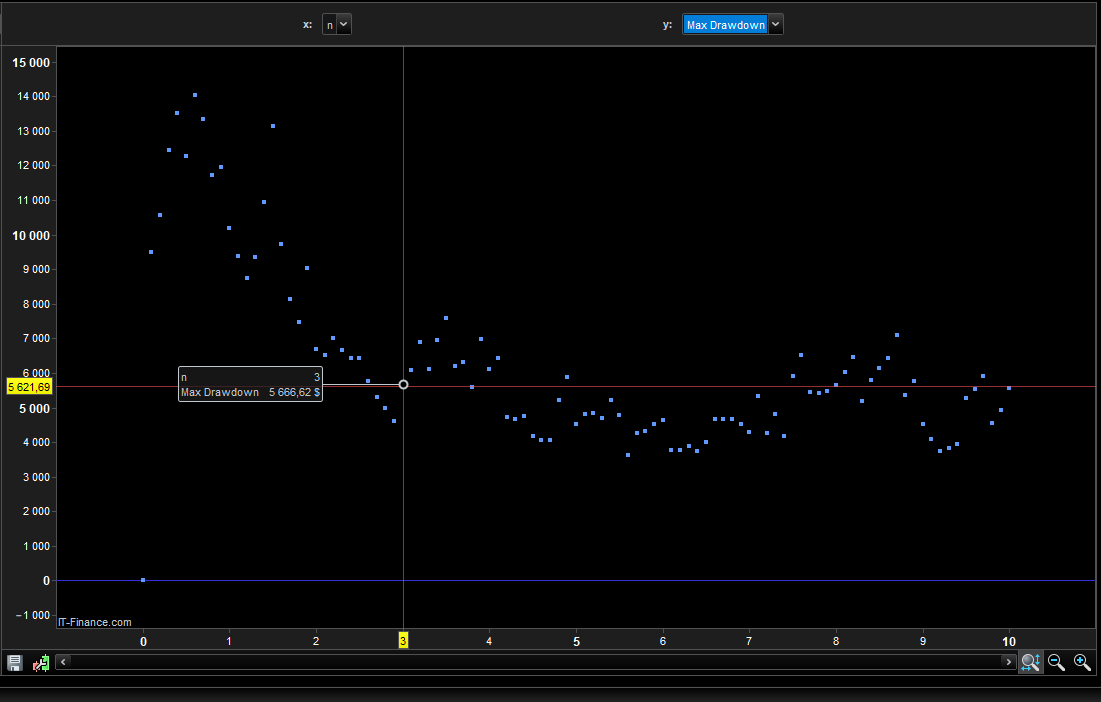Click the highlighted 3 on the x-axis
1101x702 pixels.
(x=403, y=640)
